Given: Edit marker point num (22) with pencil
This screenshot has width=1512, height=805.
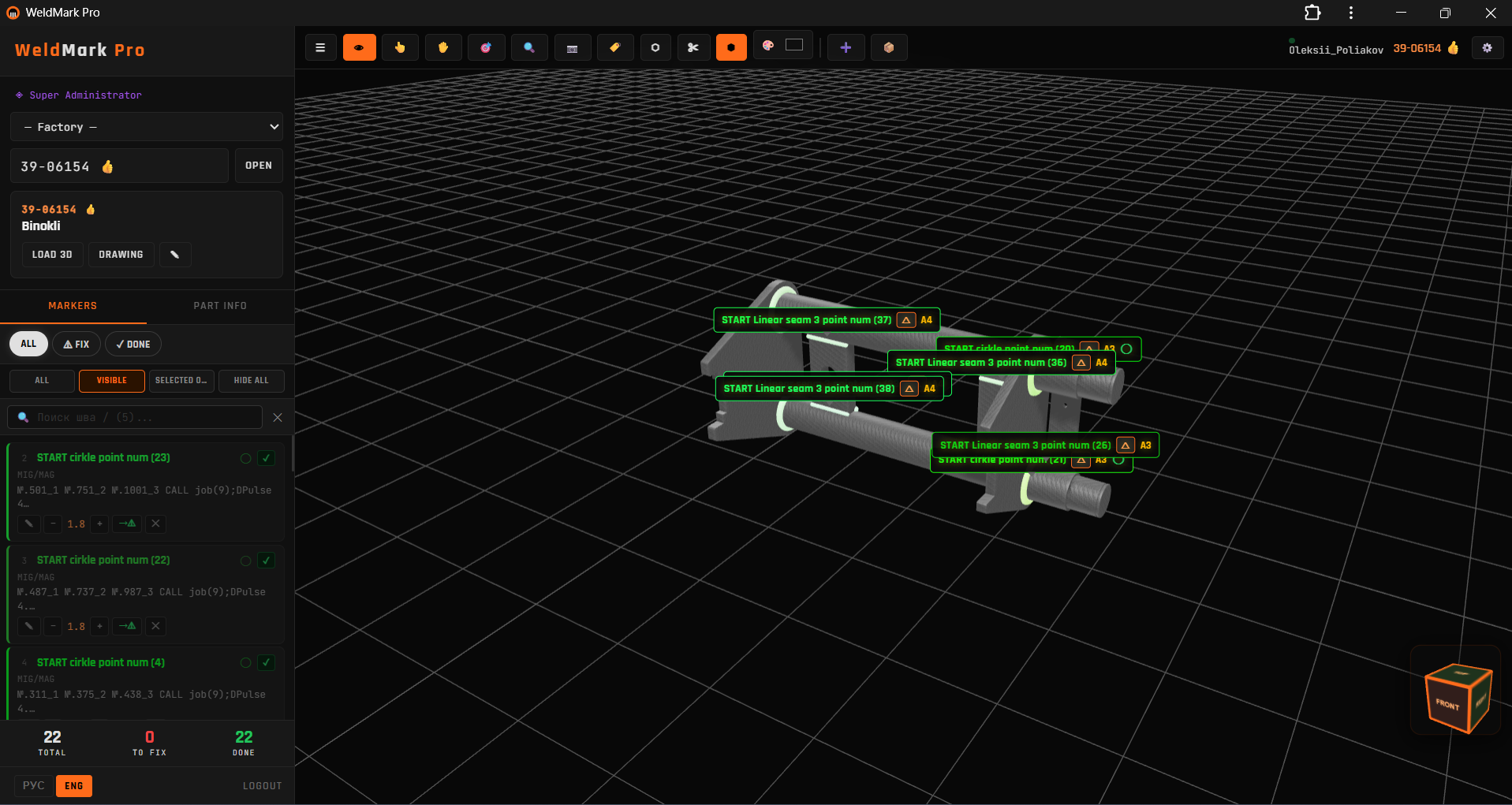Looking at the screenshot, I should tap(29, 626).
